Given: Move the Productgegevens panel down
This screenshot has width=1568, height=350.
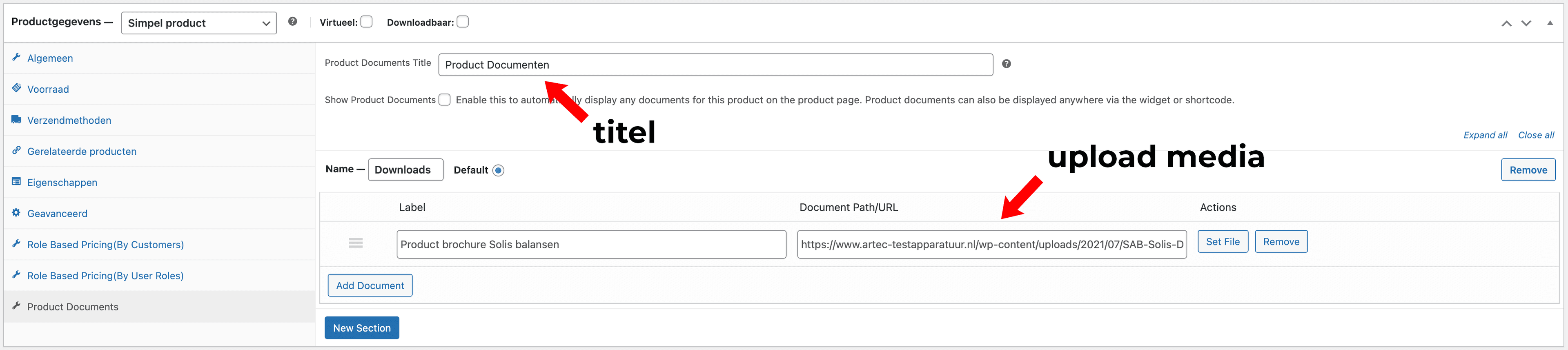Looking at the screenshot, I should pos(1526,23).
